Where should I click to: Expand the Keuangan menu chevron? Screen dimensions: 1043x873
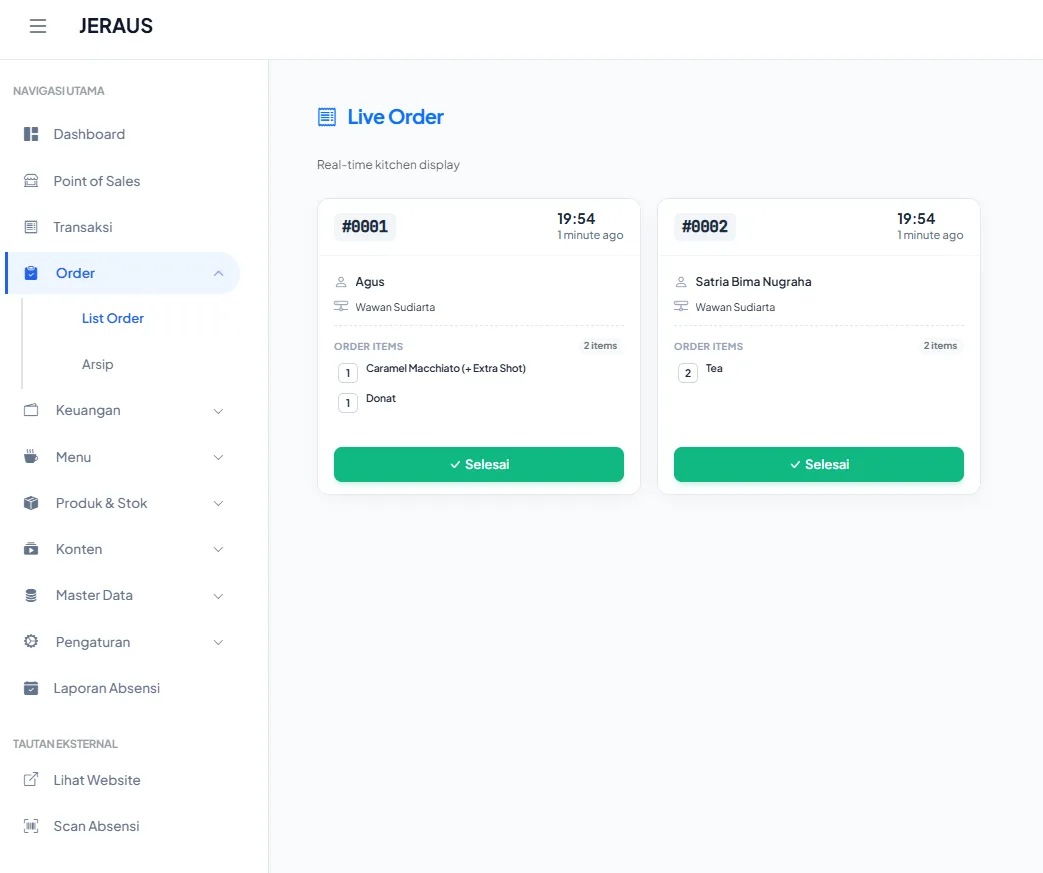218,411
